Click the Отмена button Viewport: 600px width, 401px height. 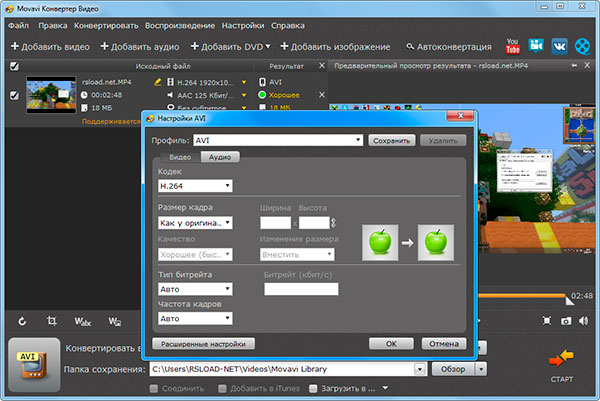point(444,344)
